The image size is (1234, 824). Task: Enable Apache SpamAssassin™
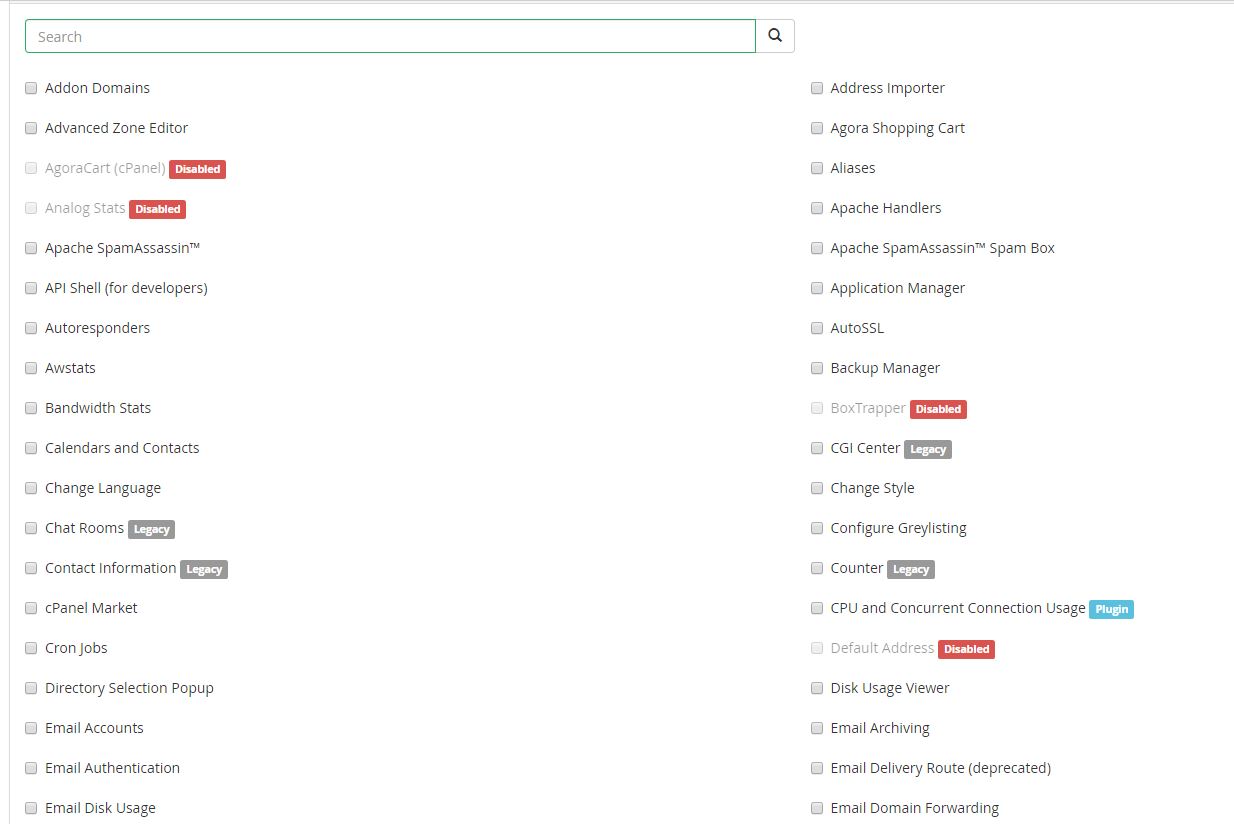pos(31,248)
